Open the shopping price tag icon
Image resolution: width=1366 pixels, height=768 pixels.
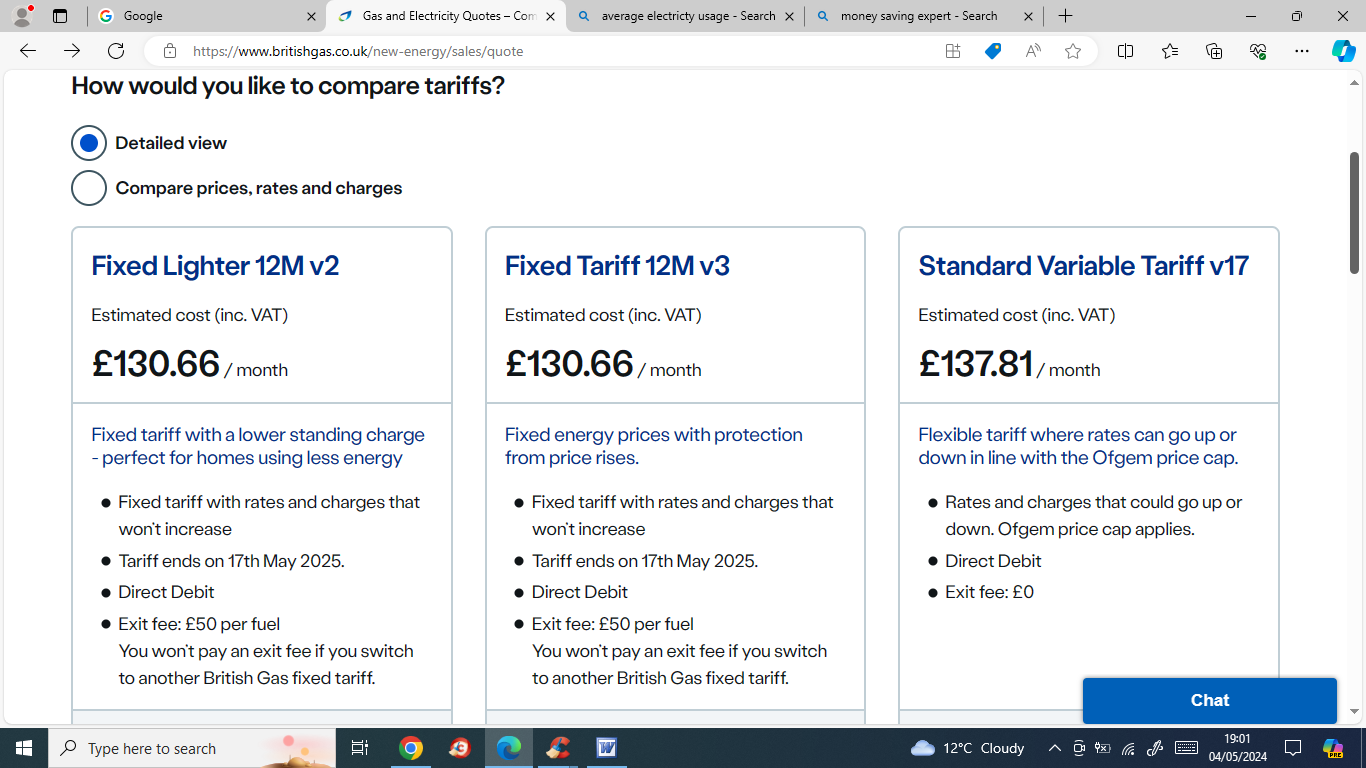click(x=992, y=51)
